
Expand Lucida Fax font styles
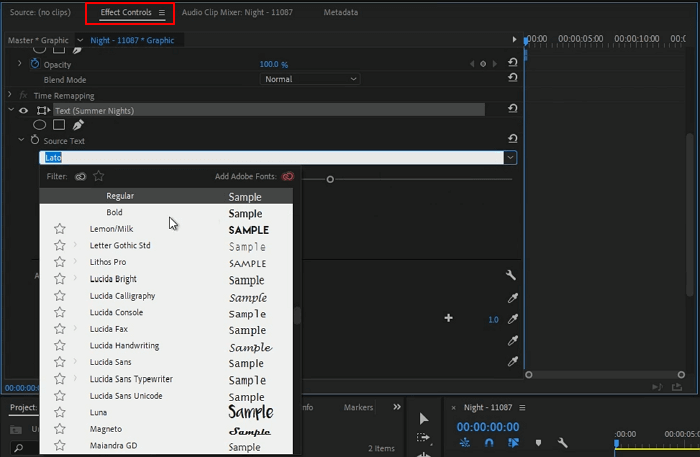(x=75, y=328)
